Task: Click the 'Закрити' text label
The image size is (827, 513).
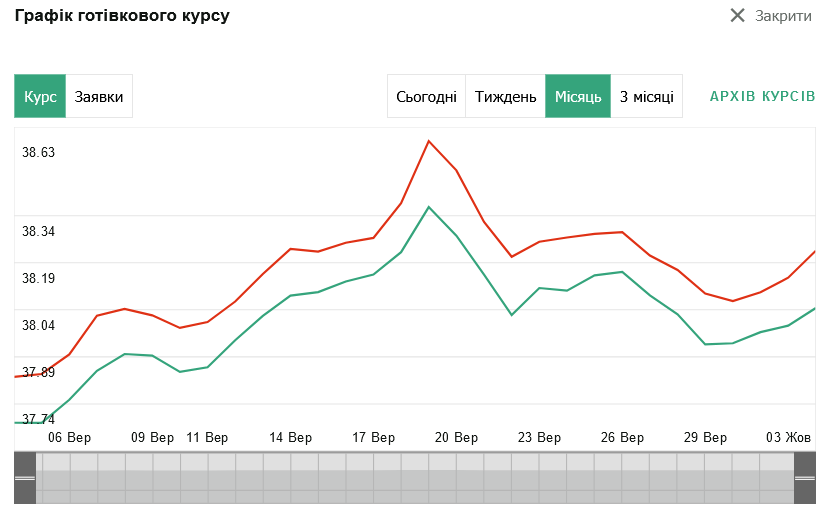Action: [x=783, y=16]
